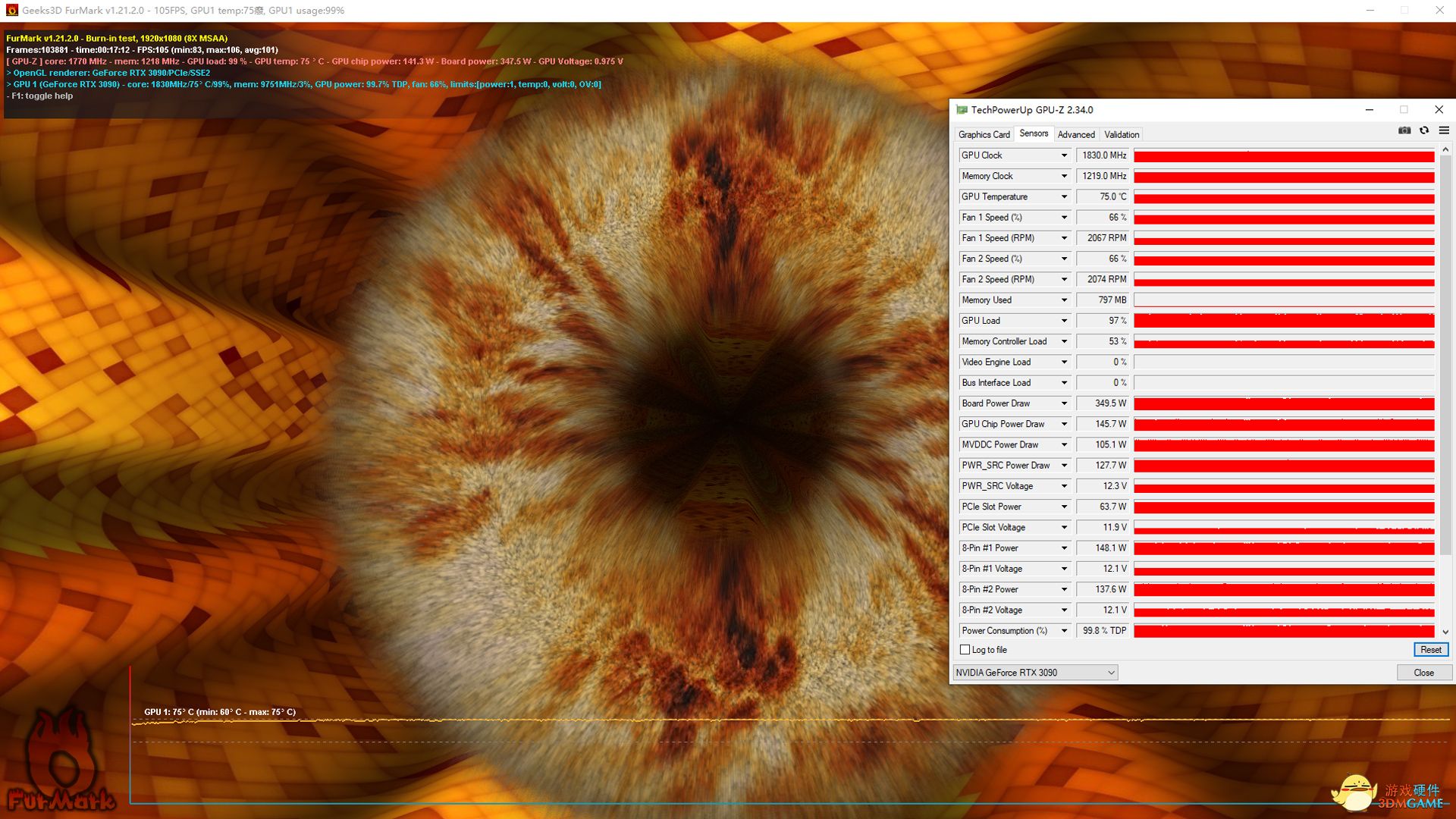Click the 99.8 % TDP value

(1103, 631)
